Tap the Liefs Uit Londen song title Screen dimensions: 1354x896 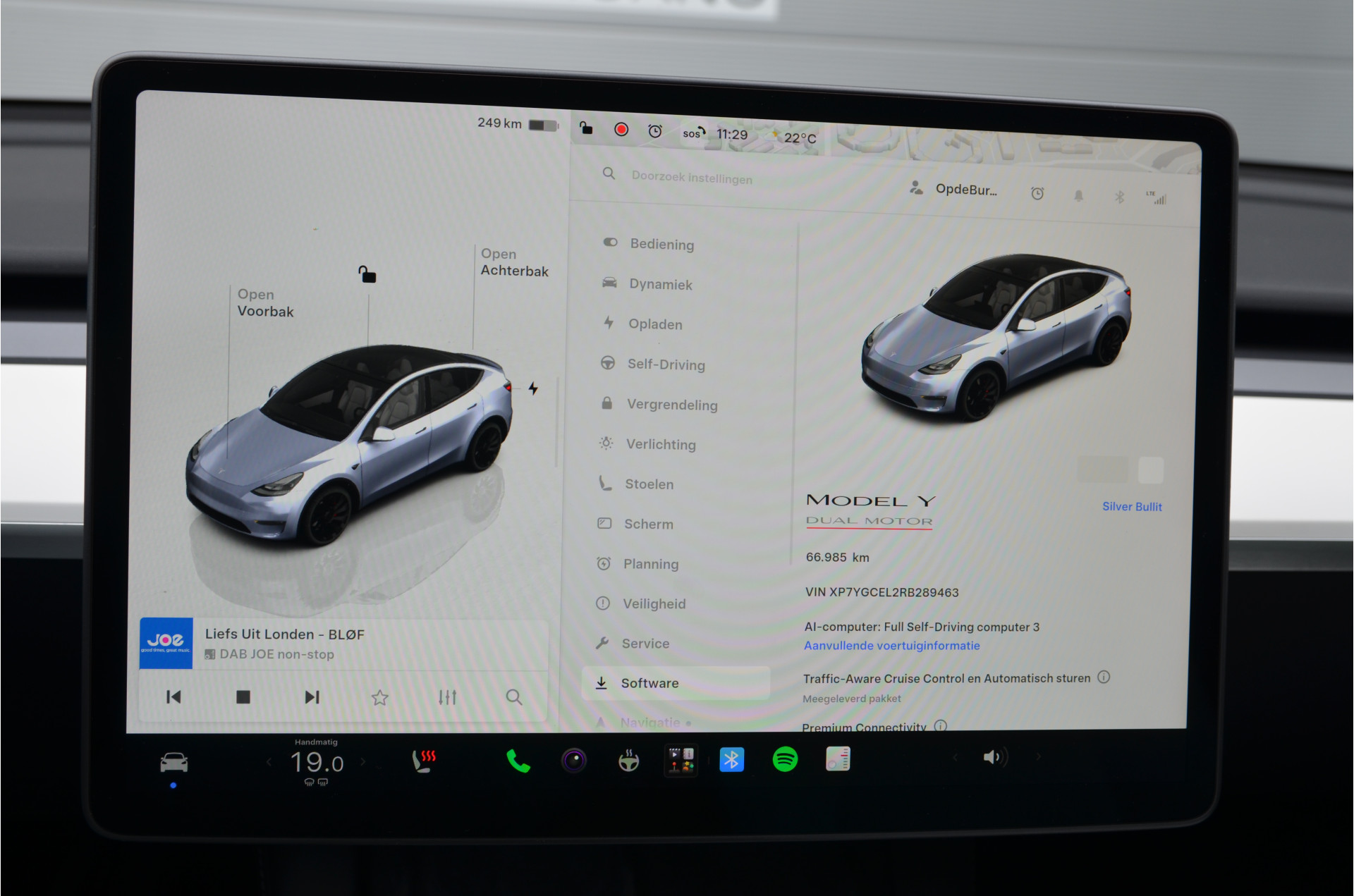click(284, 634)
